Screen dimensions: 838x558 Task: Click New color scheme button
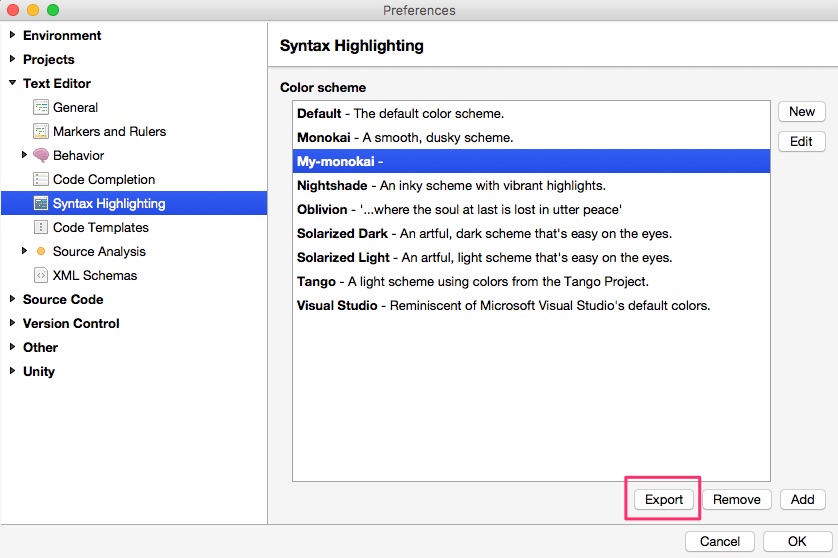(802, 112)
